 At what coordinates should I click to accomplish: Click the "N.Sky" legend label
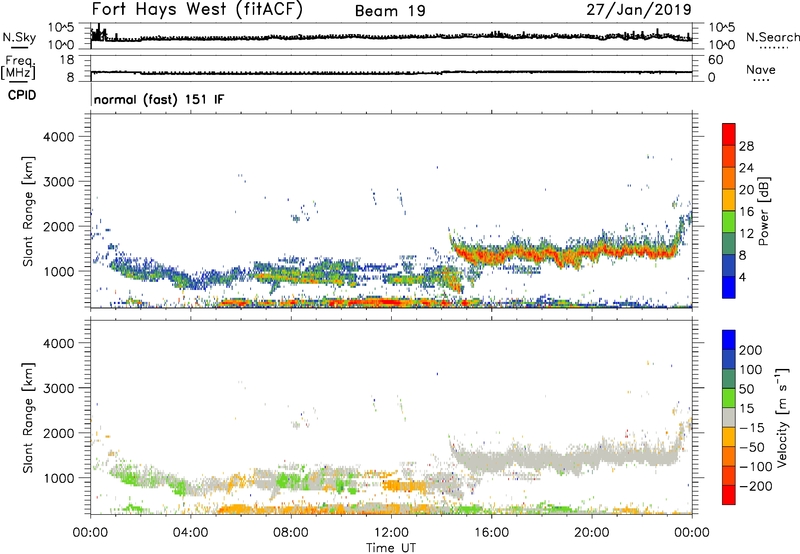tap(19, 37)
